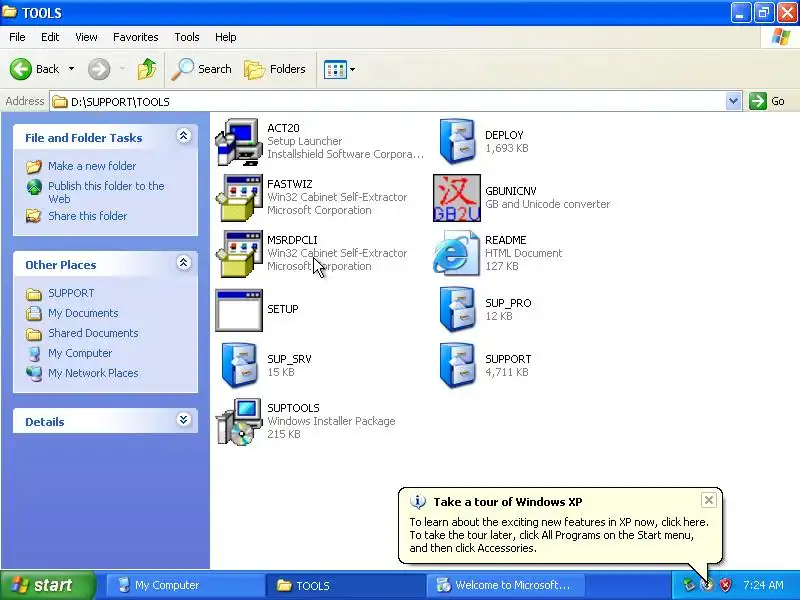Click the Make a new folder icon
Screen dimensions: 800x600
(34, 166)
